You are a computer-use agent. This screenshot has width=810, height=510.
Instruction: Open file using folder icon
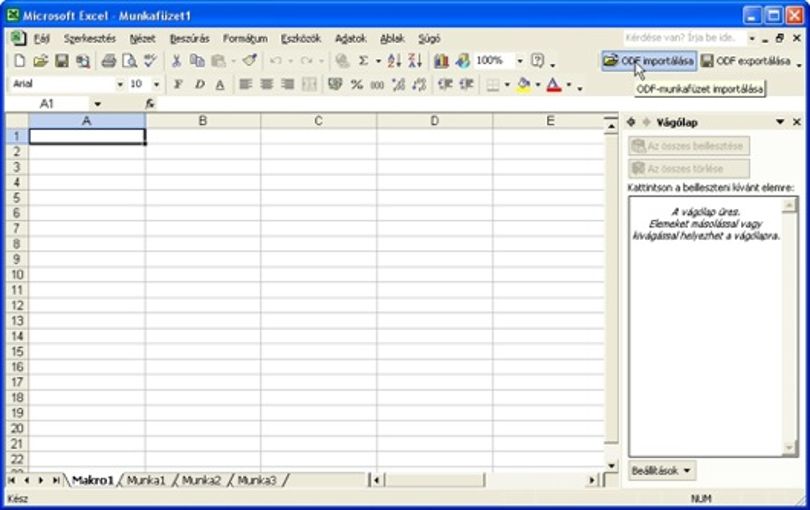pyautogui.click(x=41, y=61)
